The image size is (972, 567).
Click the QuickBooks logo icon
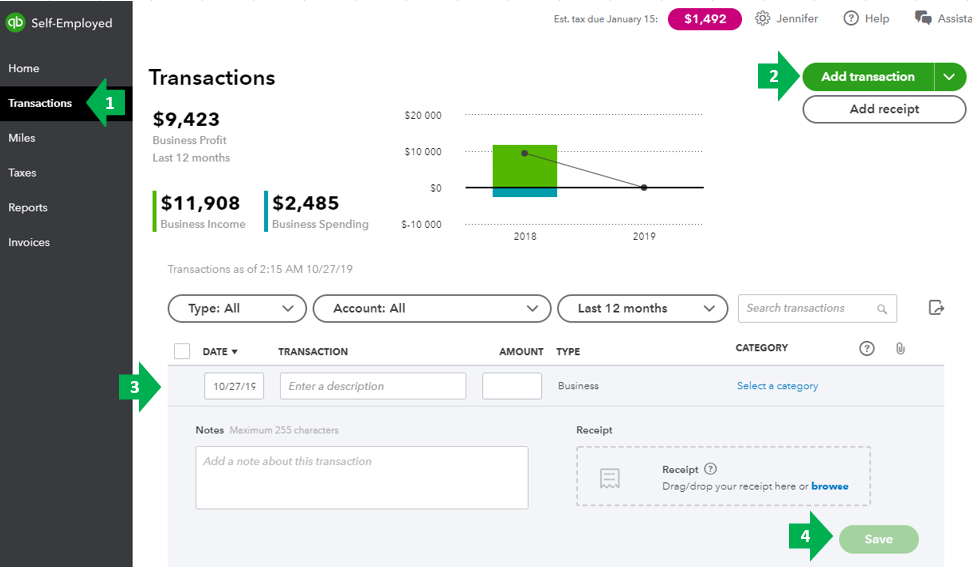click(x=15, y=23)
